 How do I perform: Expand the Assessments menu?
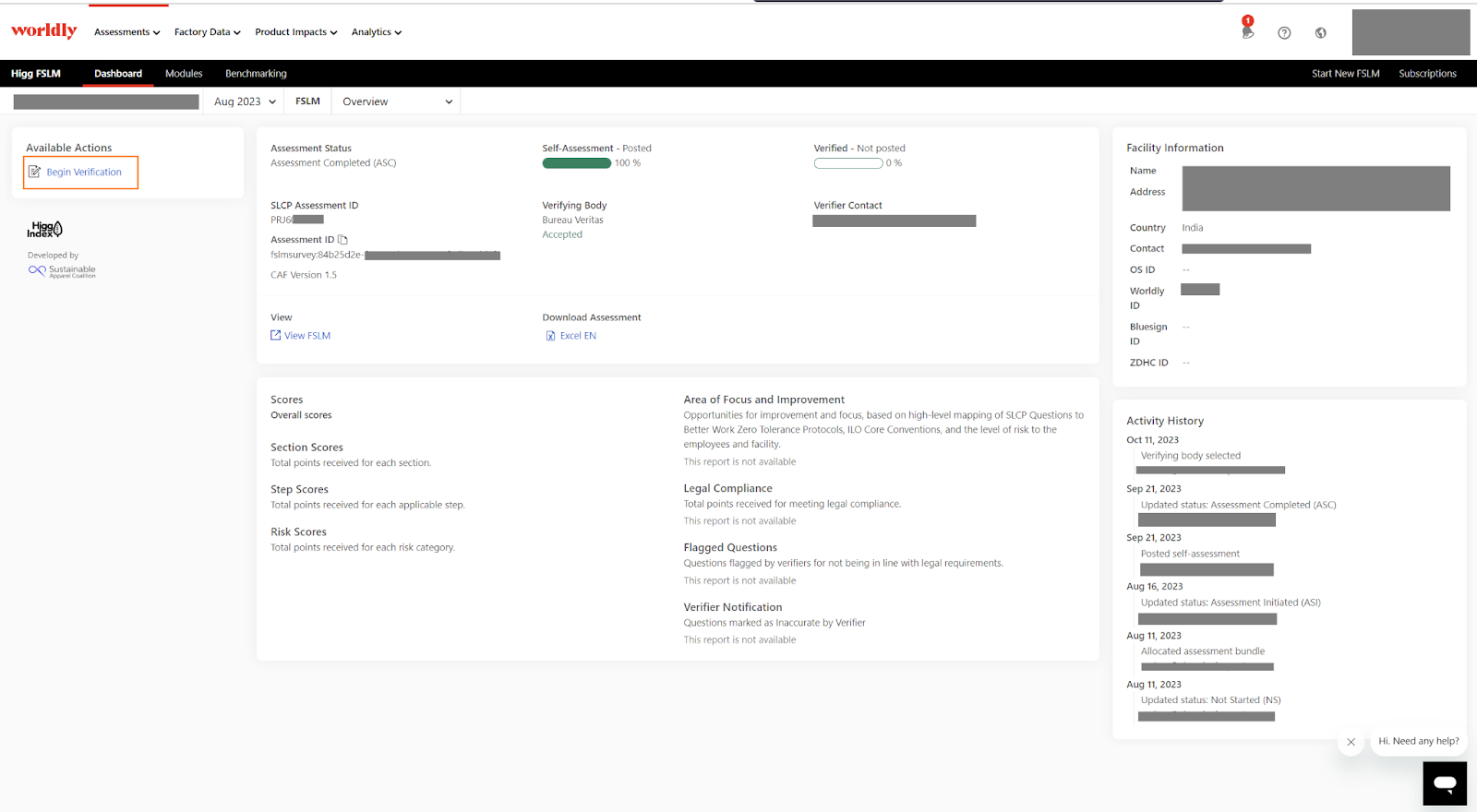[127, 32]
